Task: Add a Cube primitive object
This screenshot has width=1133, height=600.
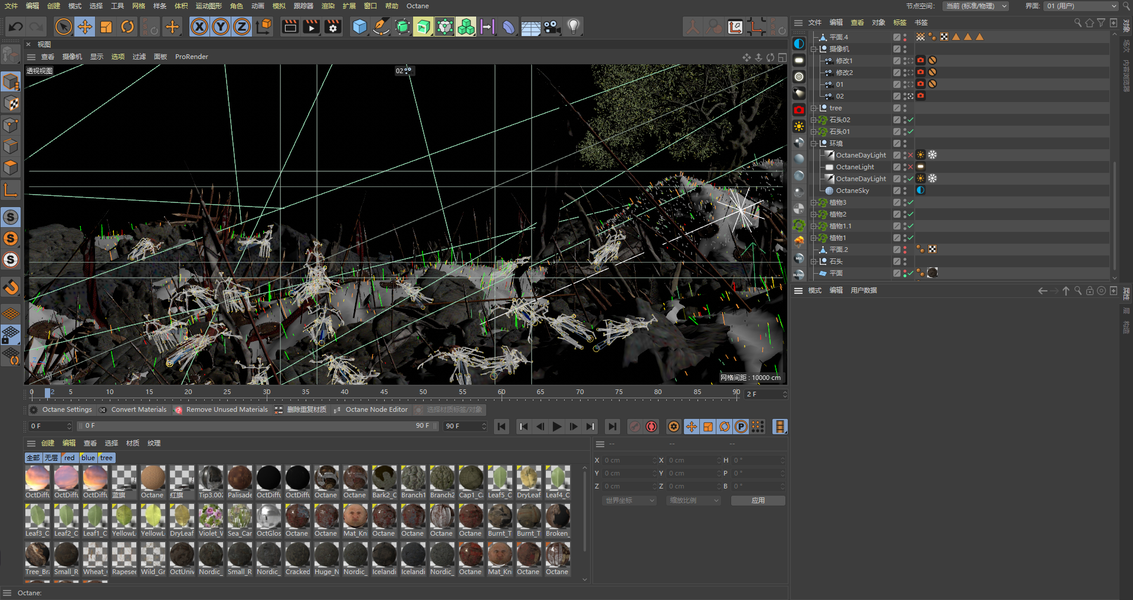Action: (x=359, y=27)
